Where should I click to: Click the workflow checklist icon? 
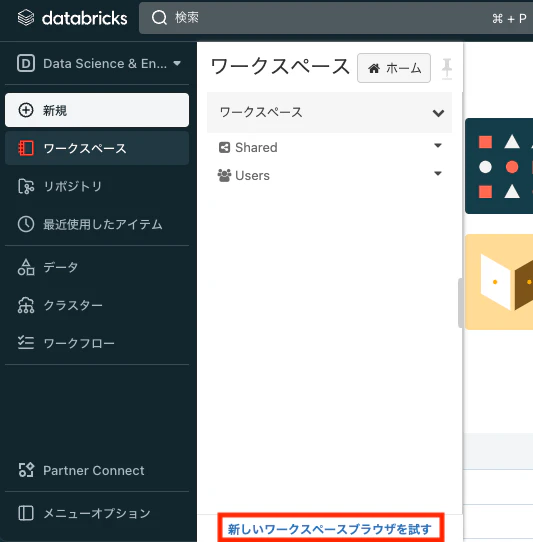pos(26,343)
